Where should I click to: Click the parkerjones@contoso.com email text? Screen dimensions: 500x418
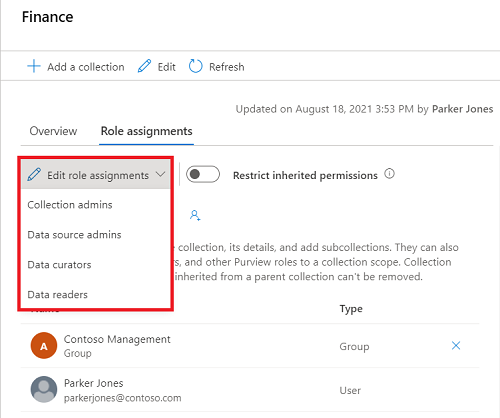(123, 398)
